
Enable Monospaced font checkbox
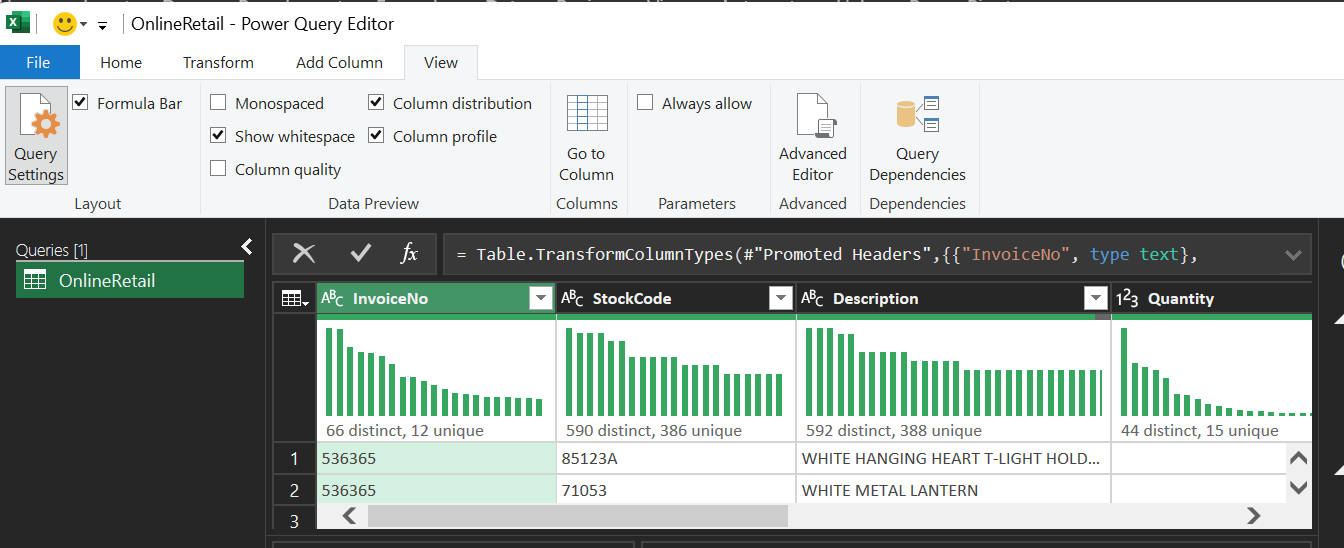(x=218, y=103)
